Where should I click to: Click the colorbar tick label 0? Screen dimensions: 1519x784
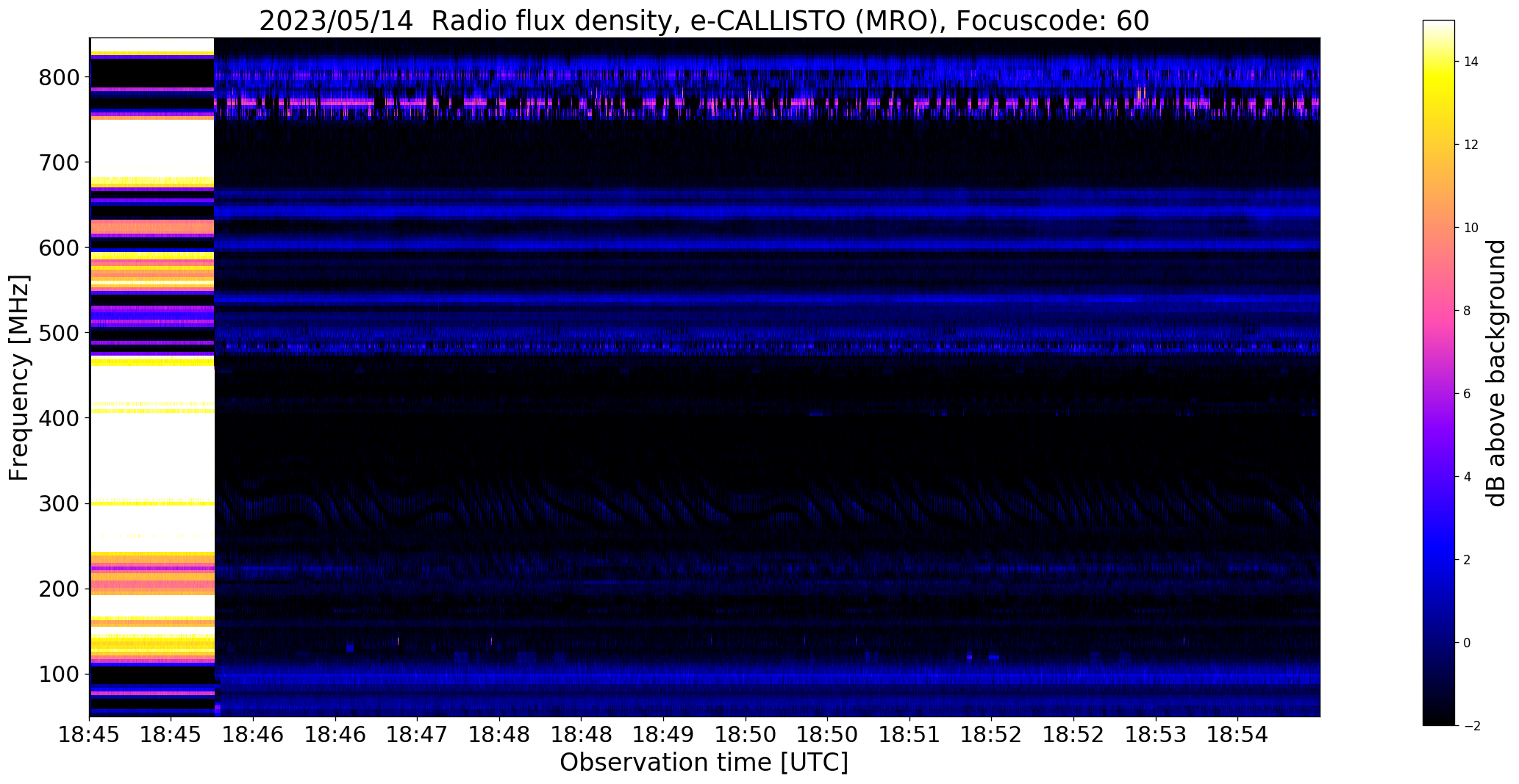point(1468,643)
